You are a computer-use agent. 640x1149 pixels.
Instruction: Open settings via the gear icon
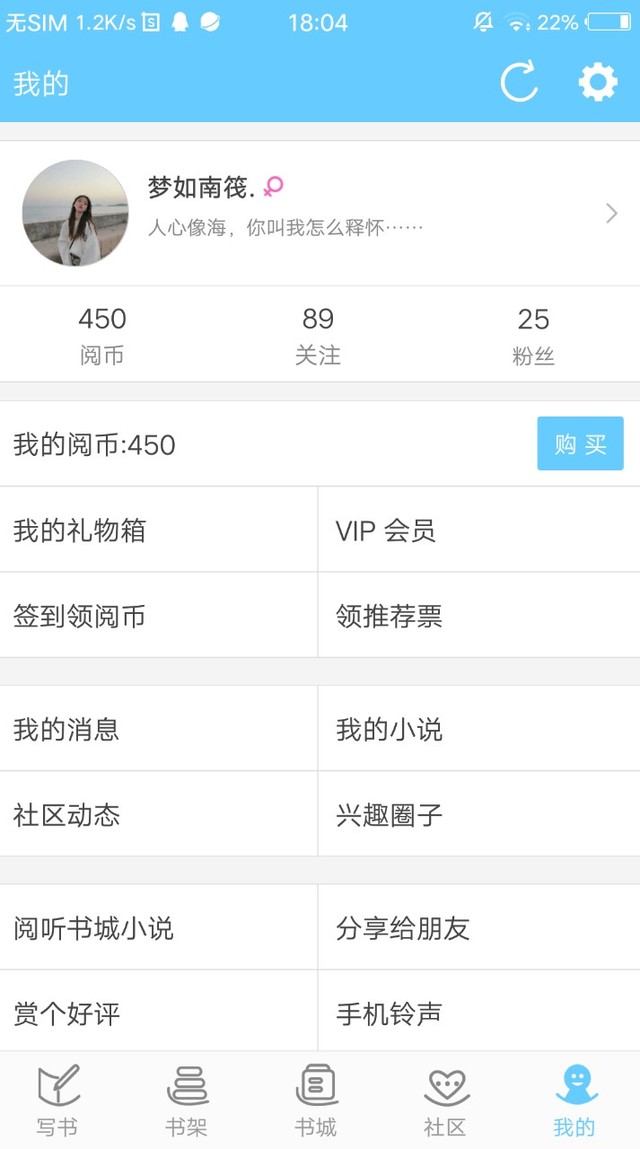tap(598, 82)
